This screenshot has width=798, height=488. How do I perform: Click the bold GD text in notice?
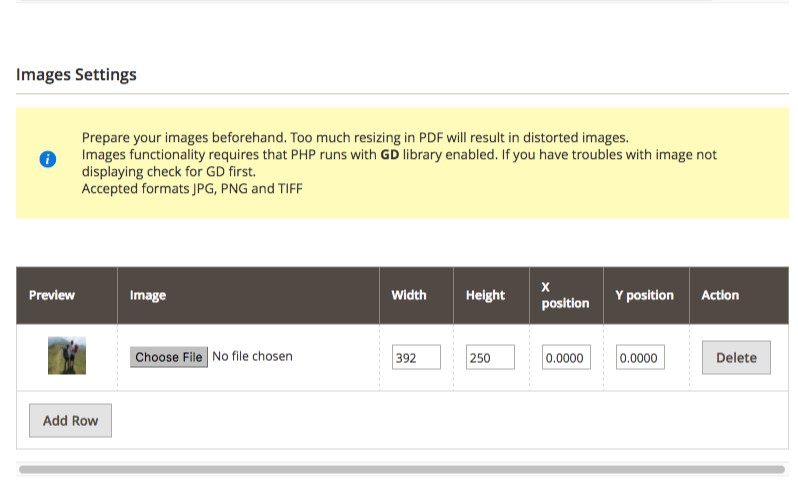[390, 155]
